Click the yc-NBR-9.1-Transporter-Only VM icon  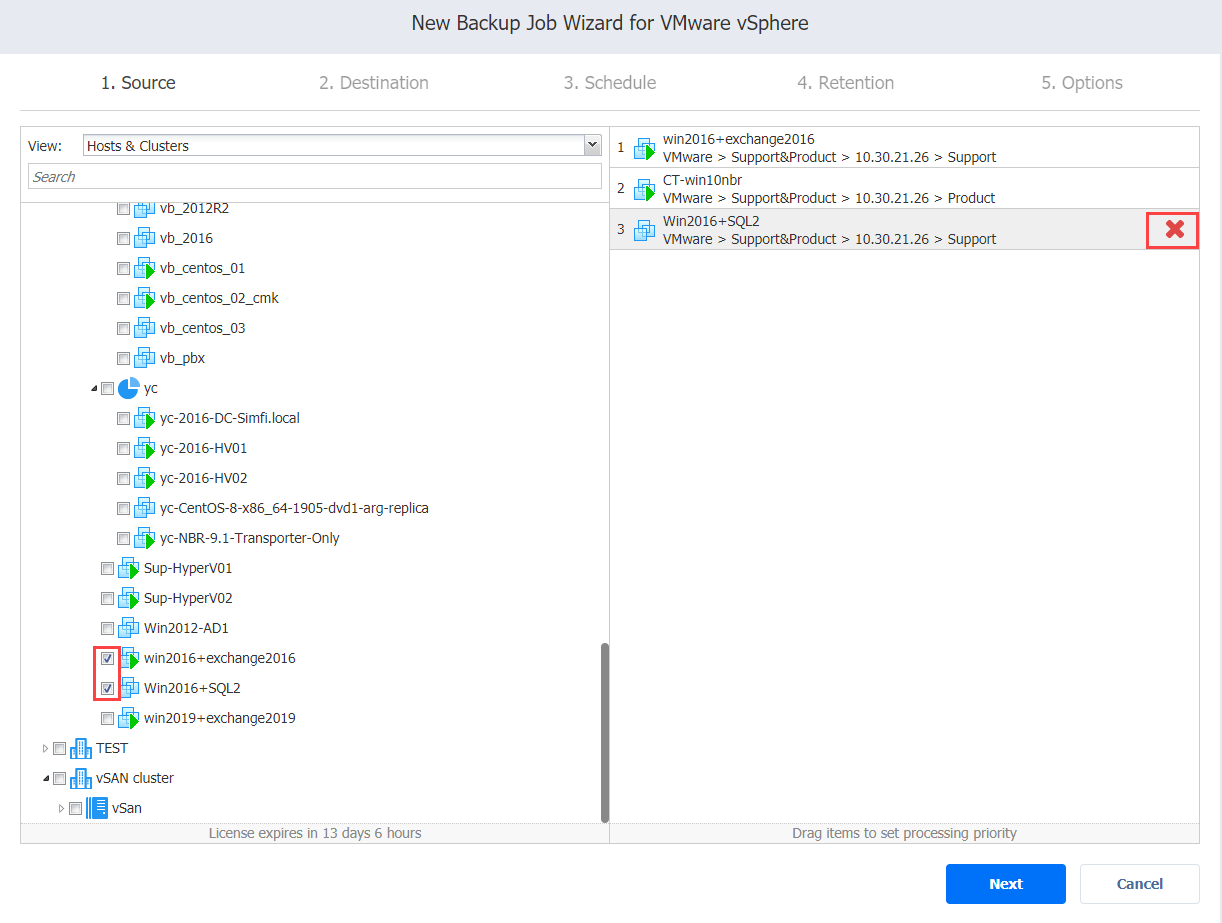[144, 538]
